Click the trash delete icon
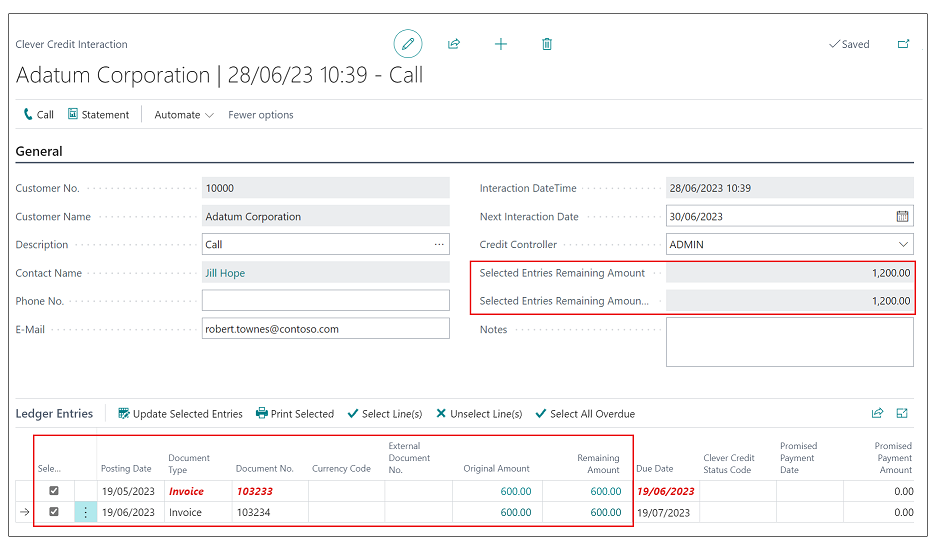The image size is (937, 544). [x=547, y=44]
